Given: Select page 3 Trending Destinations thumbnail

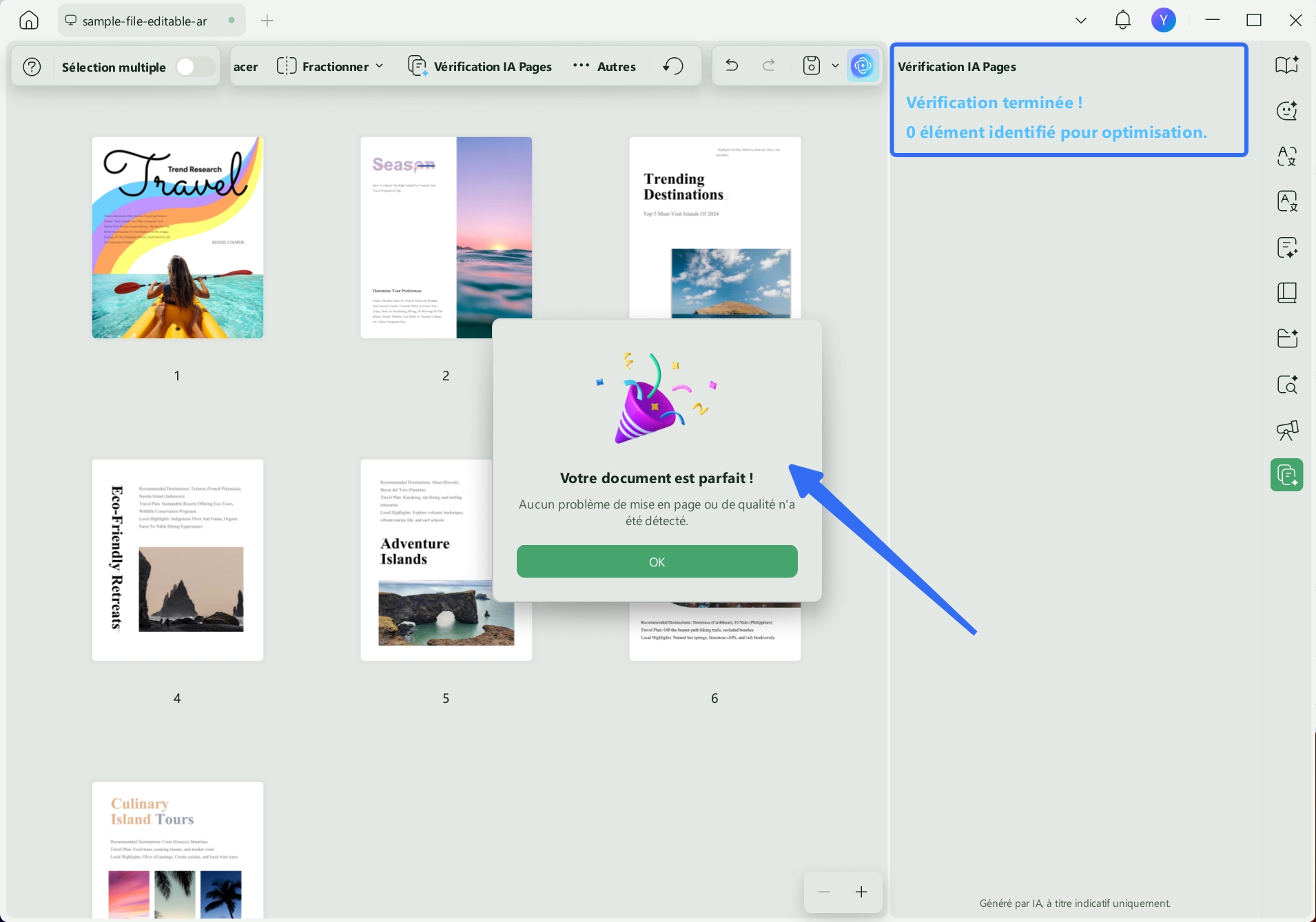Looking at the screenshot, I should (x=715, y=227).
